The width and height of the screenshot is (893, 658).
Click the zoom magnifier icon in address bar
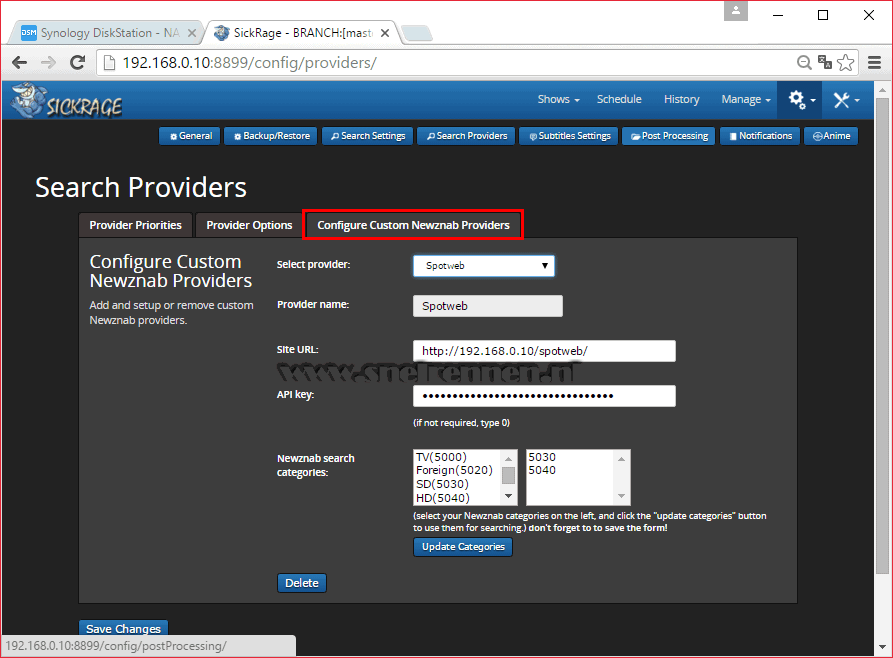(804, 62)
